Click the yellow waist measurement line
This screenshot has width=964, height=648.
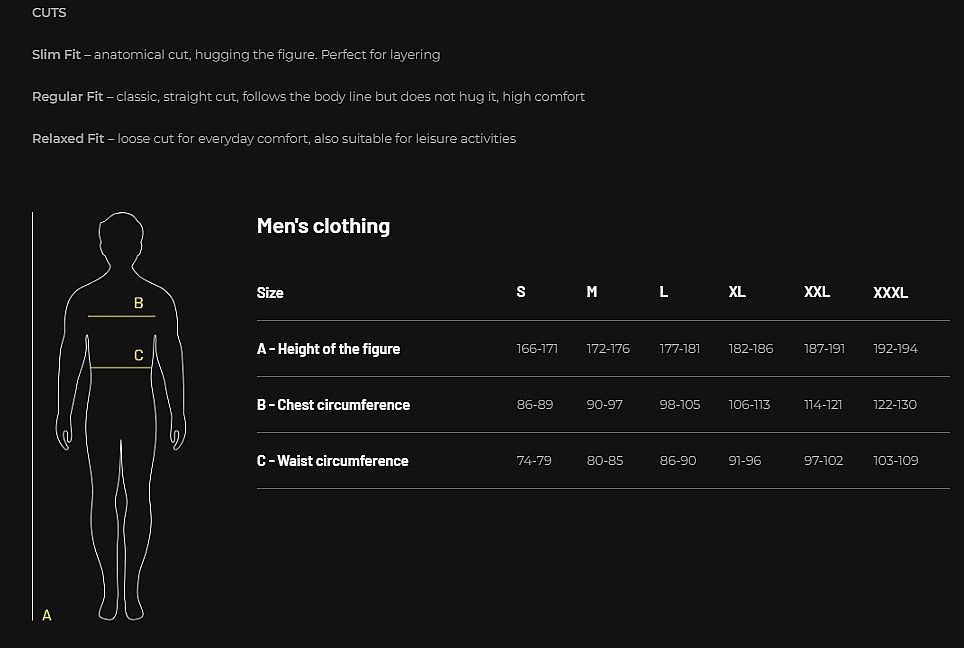121,368
